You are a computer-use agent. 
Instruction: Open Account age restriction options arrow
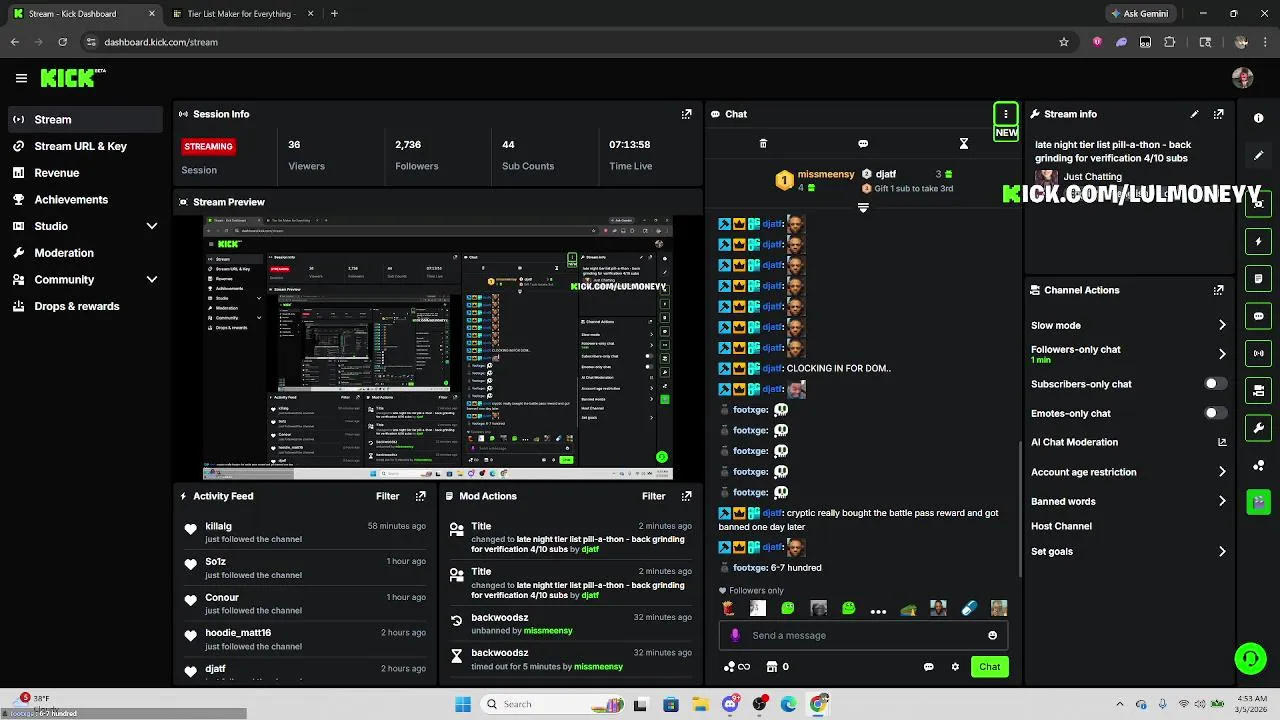1222,472
